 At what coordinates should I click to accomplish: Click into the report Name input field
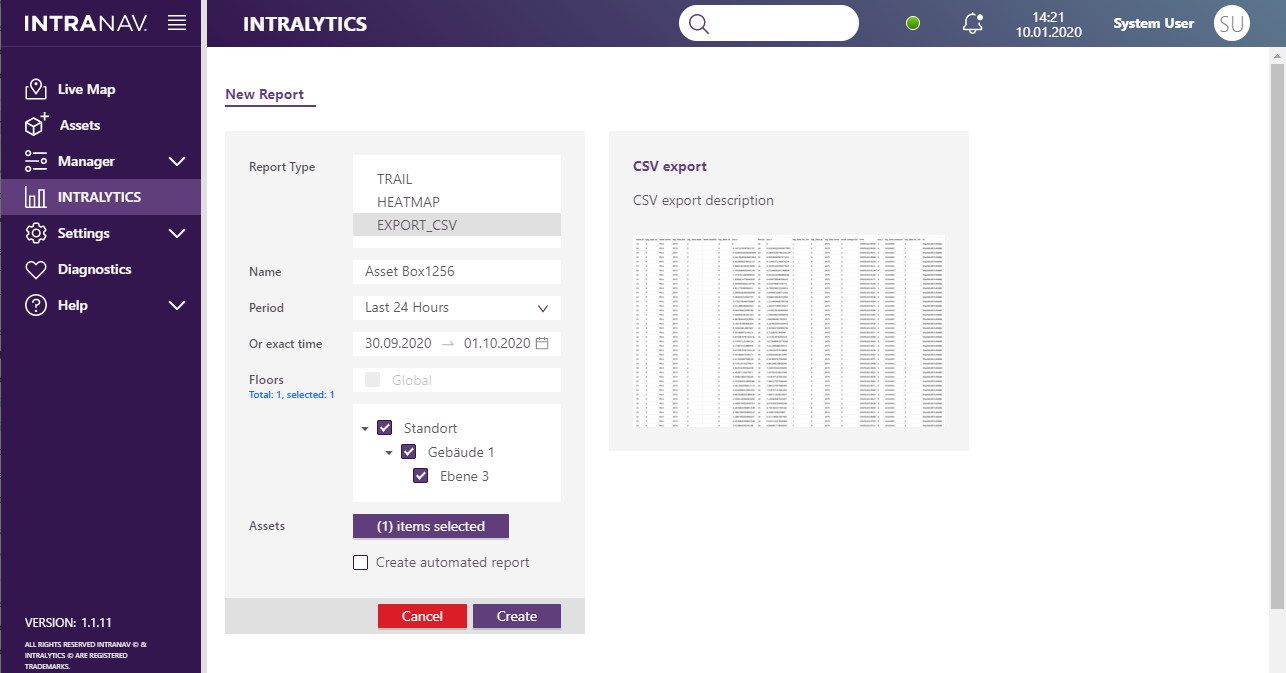coord(457,272)
